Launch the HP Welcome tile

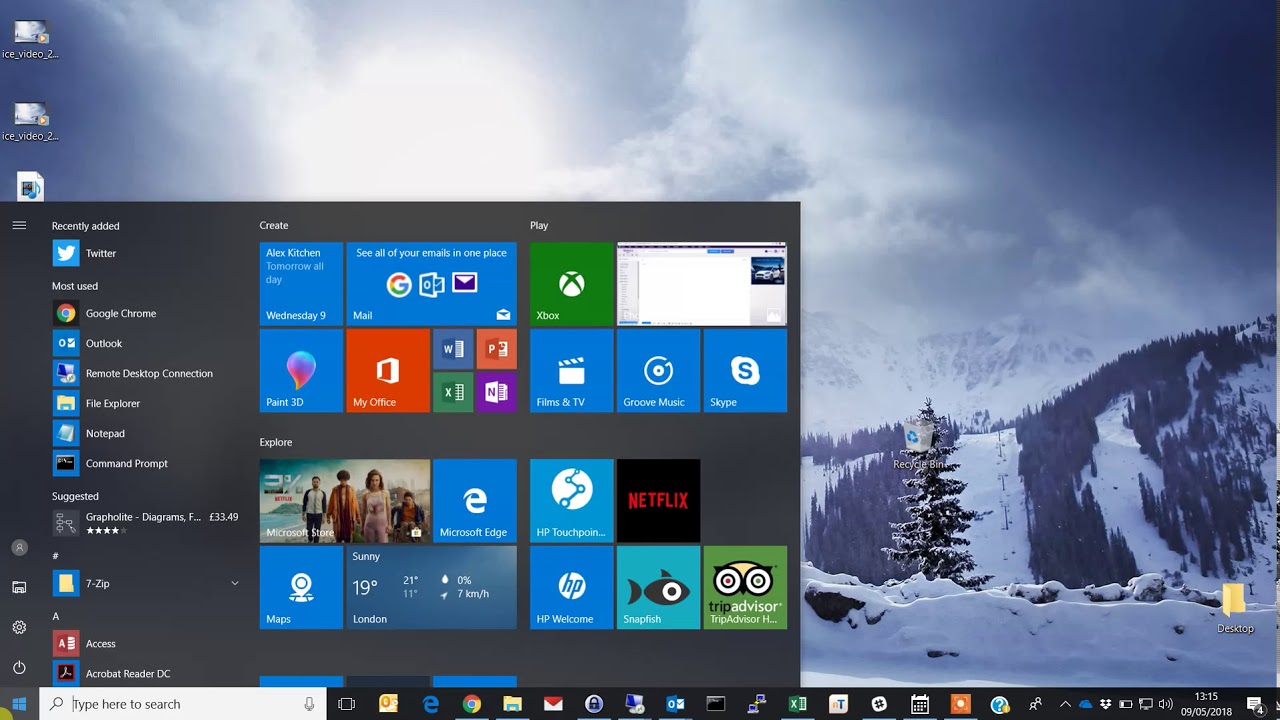572,588
